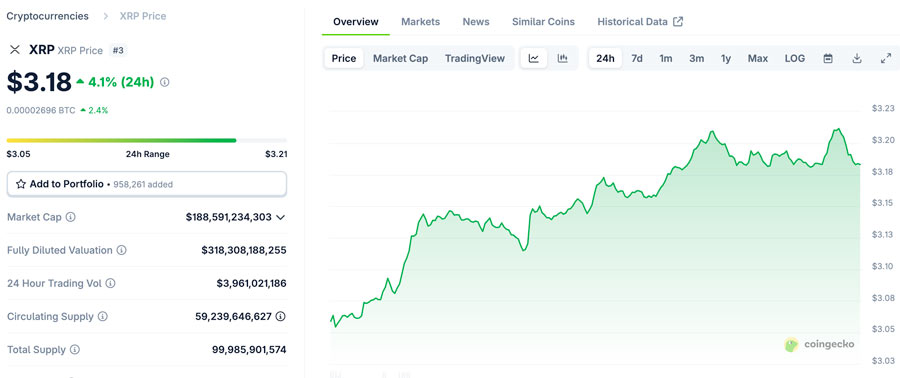Viewport: 900px width, 378px height.
Task: Go to Cryptocurrencies breadcrumb link
Action: 48,16
